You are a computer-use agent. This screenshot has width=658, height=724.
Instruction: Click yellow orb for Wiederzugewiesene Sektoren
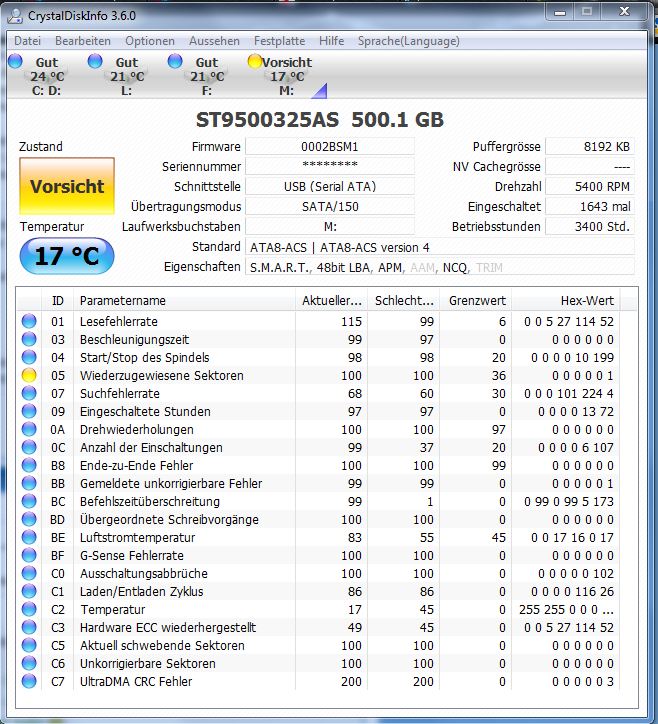(29, 375)
